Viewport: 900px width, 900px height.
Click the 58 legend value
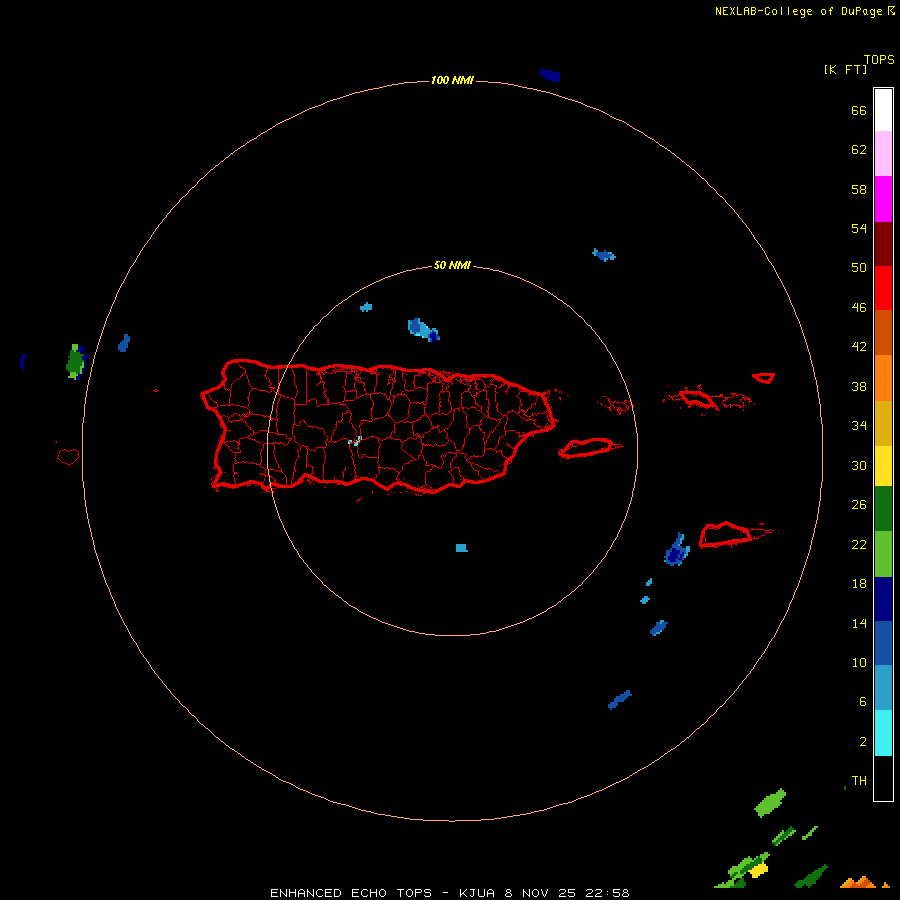[x=859, y=189]
